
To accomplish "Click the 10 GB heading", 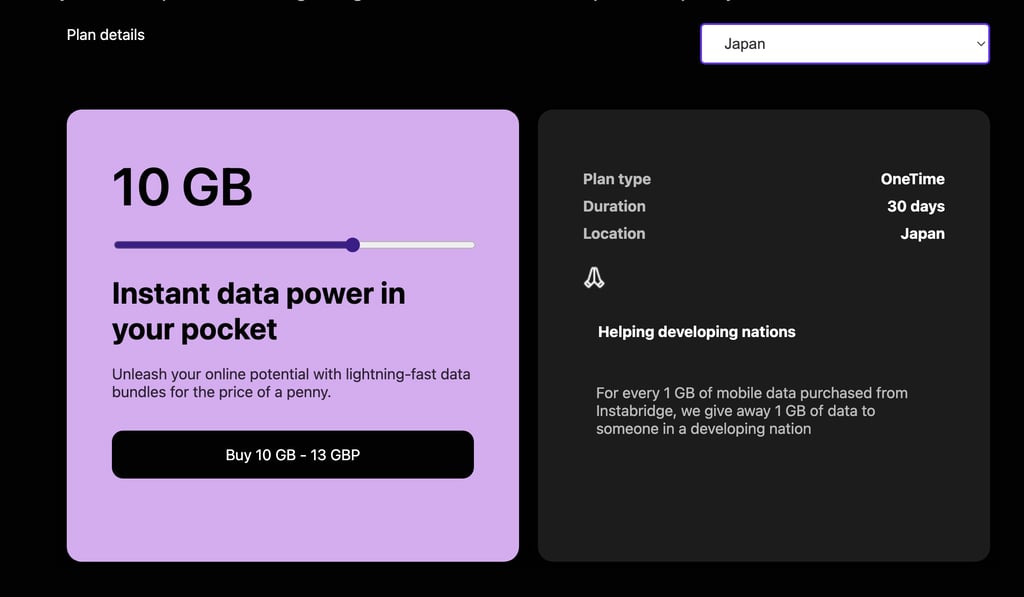I will pos(182,187).
